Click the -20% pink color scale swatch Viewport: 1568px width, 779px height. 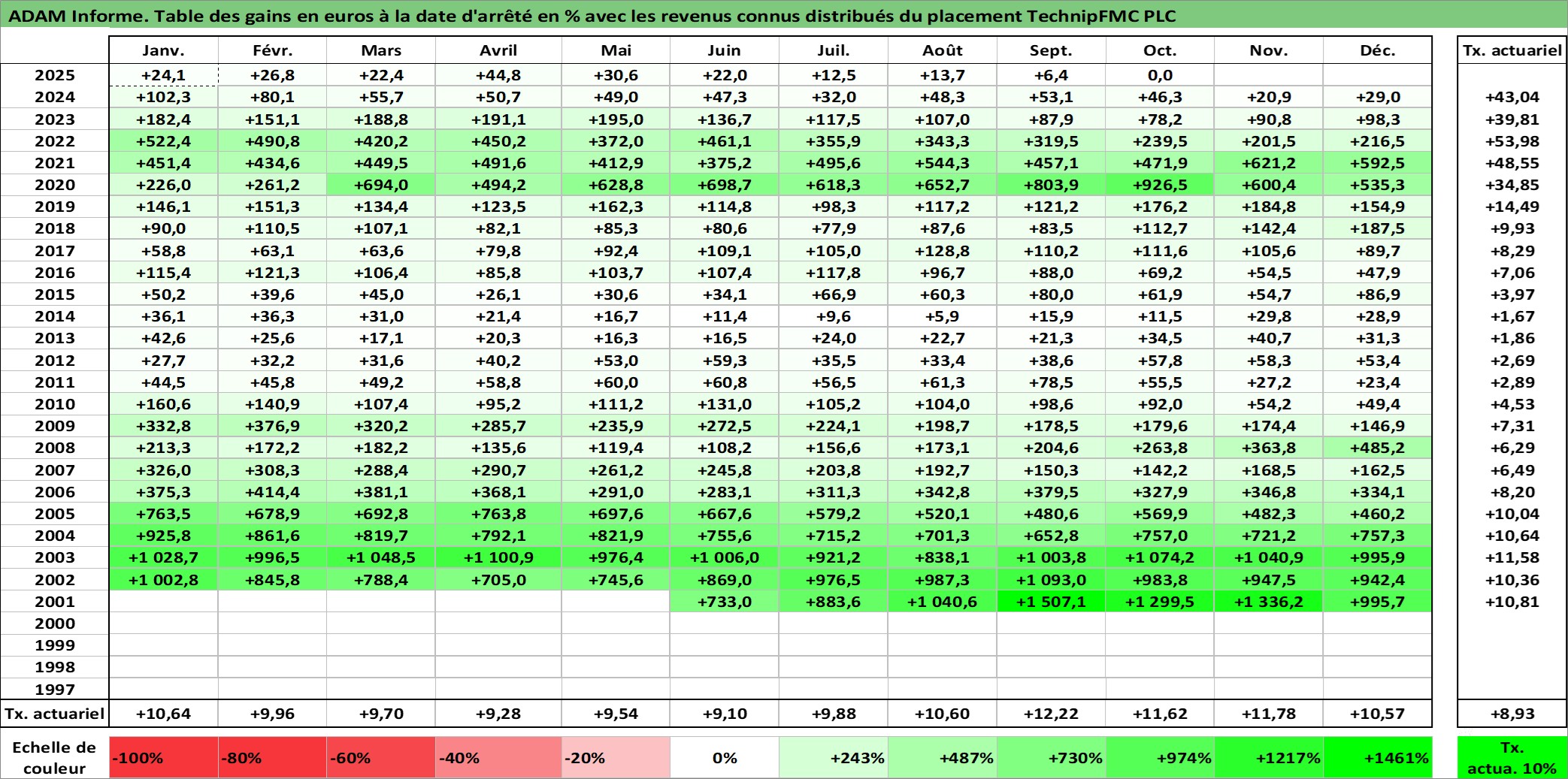point(616,757)
